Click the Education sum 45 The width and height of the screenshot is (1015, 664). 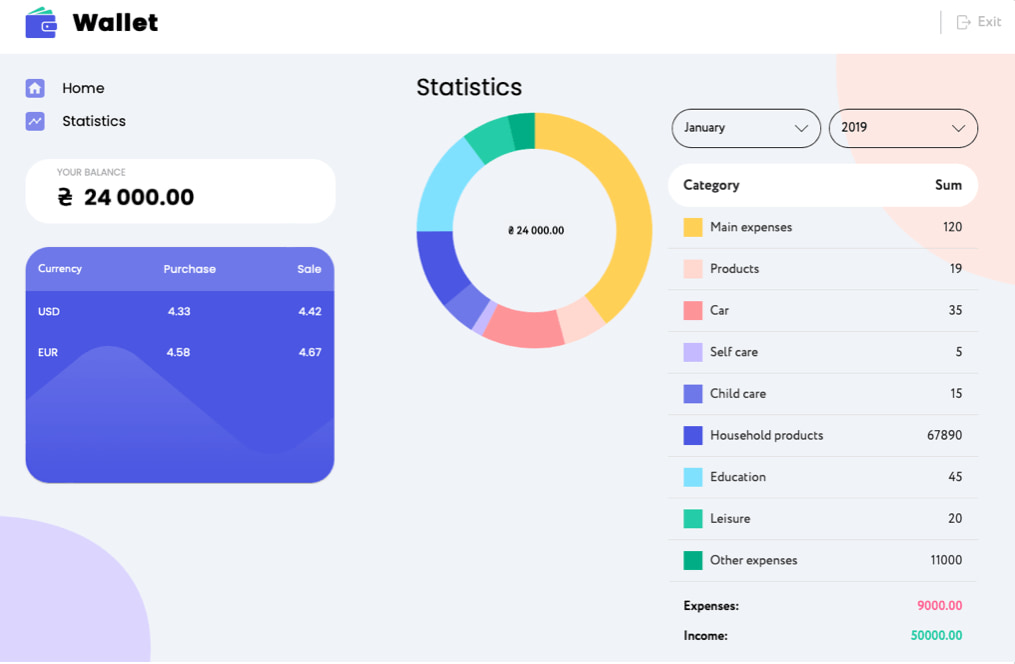click(955, 477)
